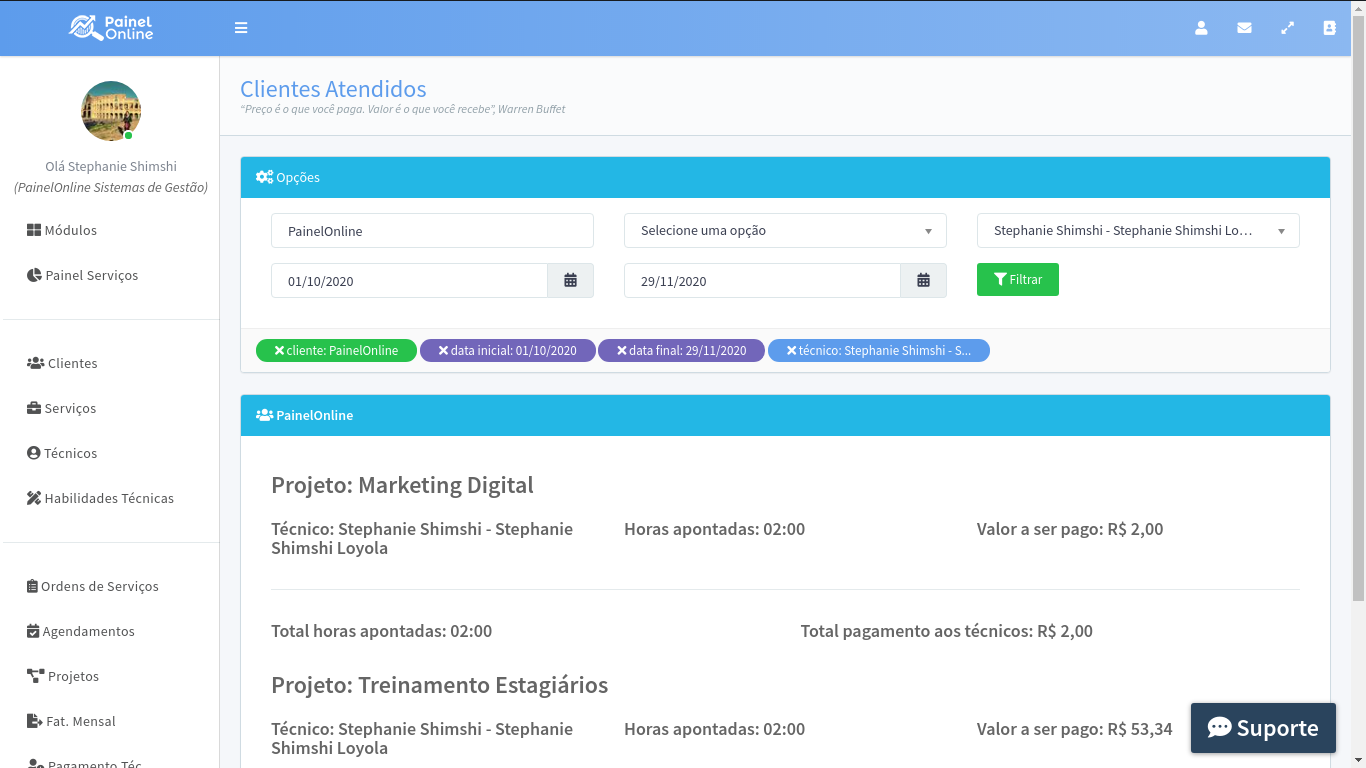
Task: Remove the 'técnico: Stephanie Shimshi' filter tag
Action: [x=792, y=351]
